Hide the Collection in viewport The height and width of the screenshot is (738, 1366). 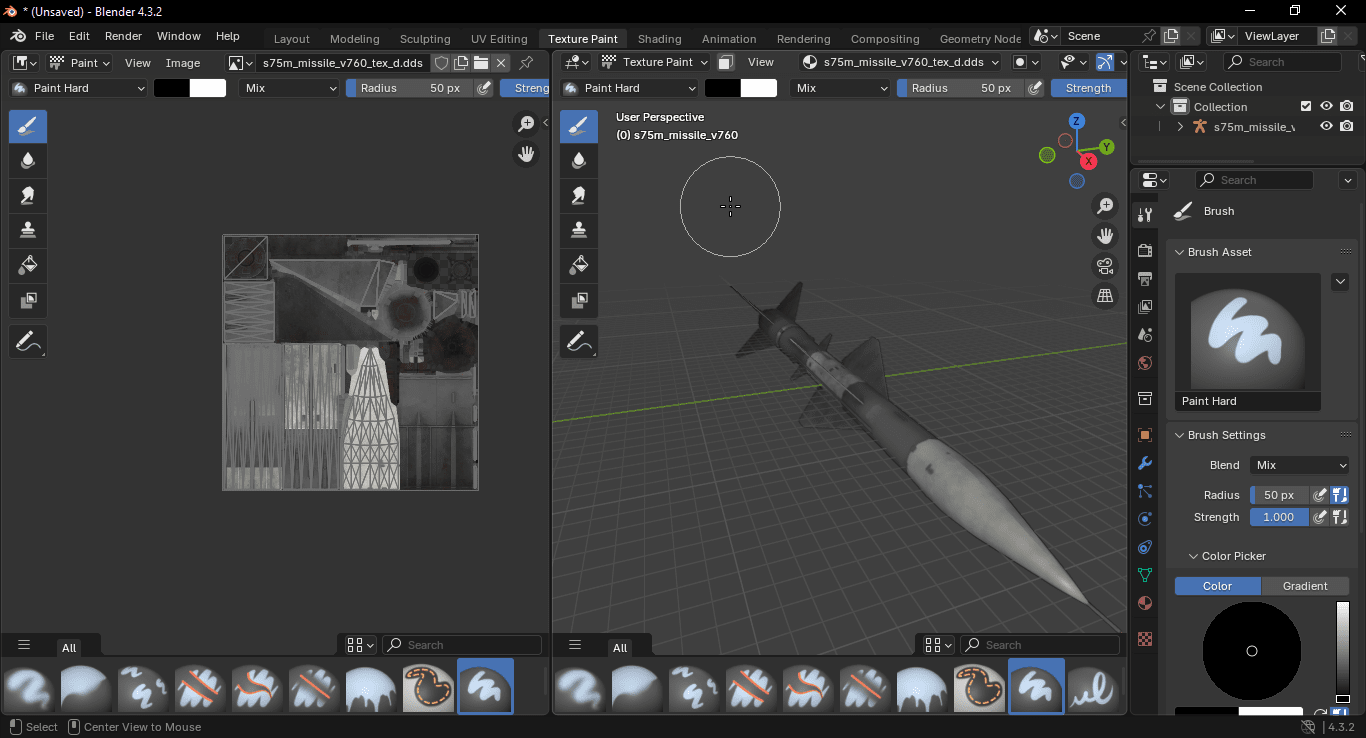click(1326, 106)
